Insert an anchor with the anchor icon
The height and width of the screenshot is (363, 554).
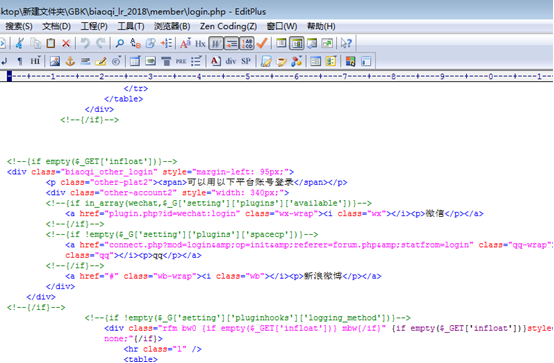point(70,61)
